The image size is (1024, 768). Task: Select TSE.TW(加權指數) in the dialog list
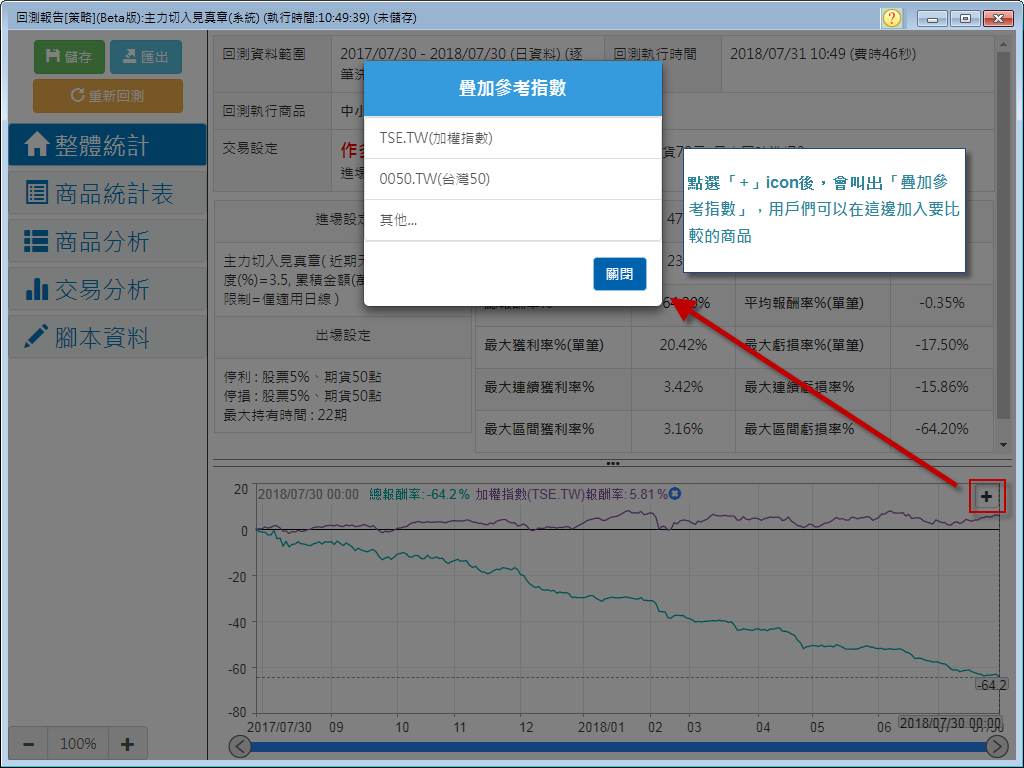[x=512, y=138]
